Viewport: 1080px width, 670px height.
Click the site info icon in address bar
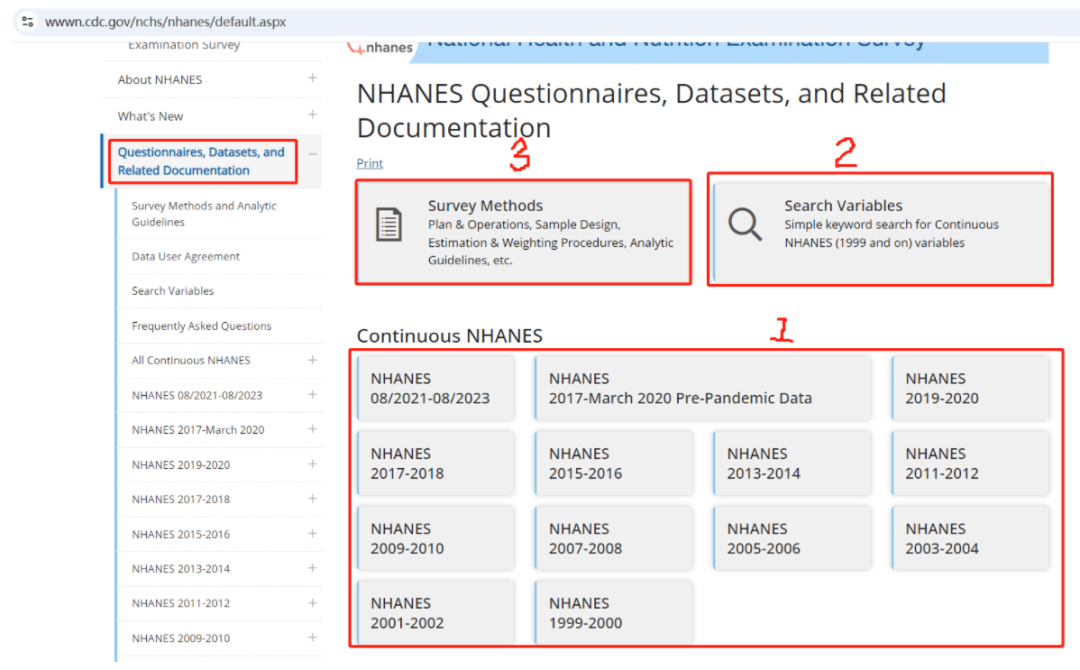pos(27,21)
